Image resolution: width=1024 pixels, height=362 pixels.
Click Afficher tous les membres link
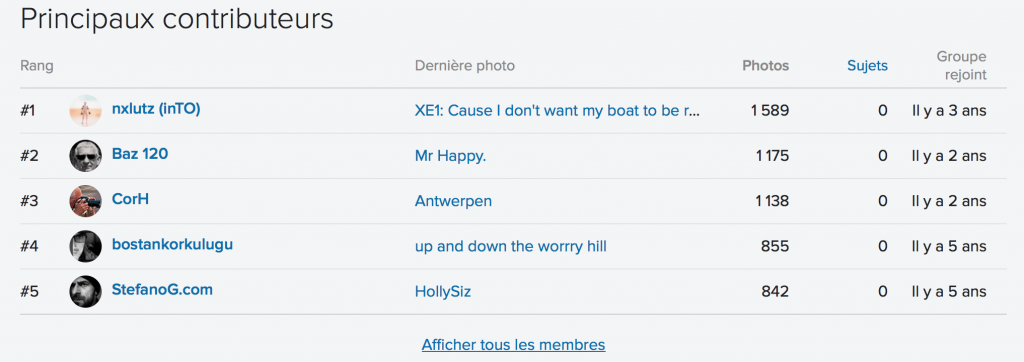[513, 344]
